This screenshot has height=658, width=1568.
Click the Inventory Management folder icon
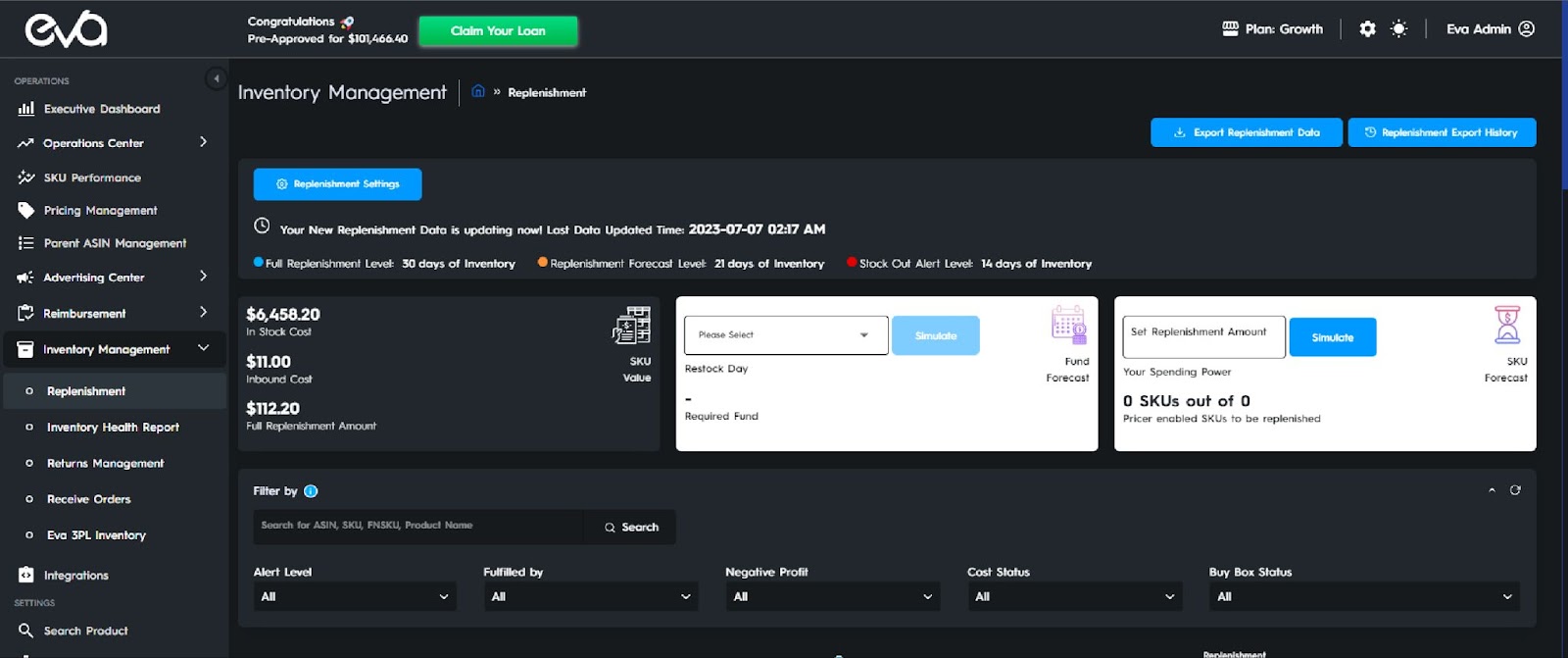click(x=25, y=349)
